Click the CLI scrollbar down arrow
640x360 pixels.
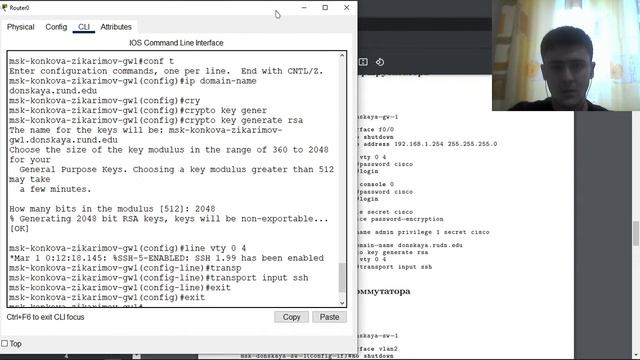pos(342,303)
